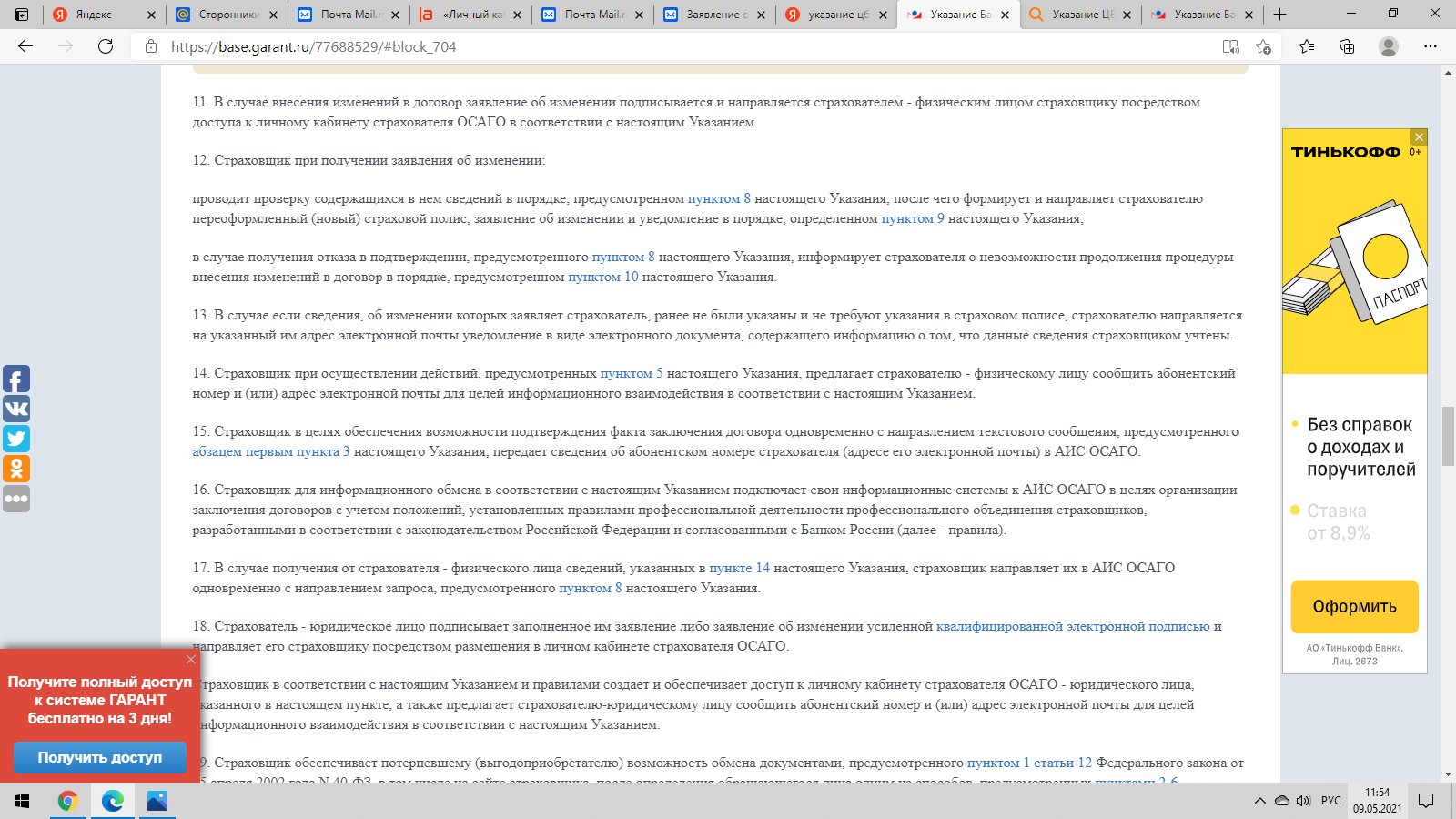Open Edge settings and more menu
The height and width of the screenshot is (819, 1456).
[1430, 46]
